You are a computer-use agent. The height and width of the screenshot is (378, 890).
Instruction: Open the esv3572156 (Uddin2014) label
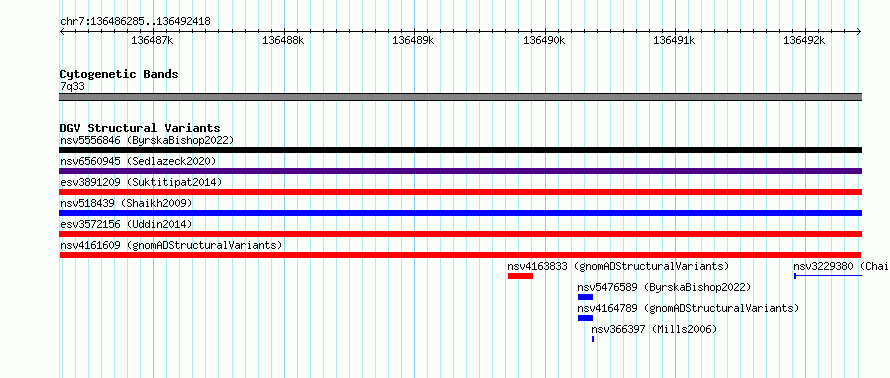point(126,224)
